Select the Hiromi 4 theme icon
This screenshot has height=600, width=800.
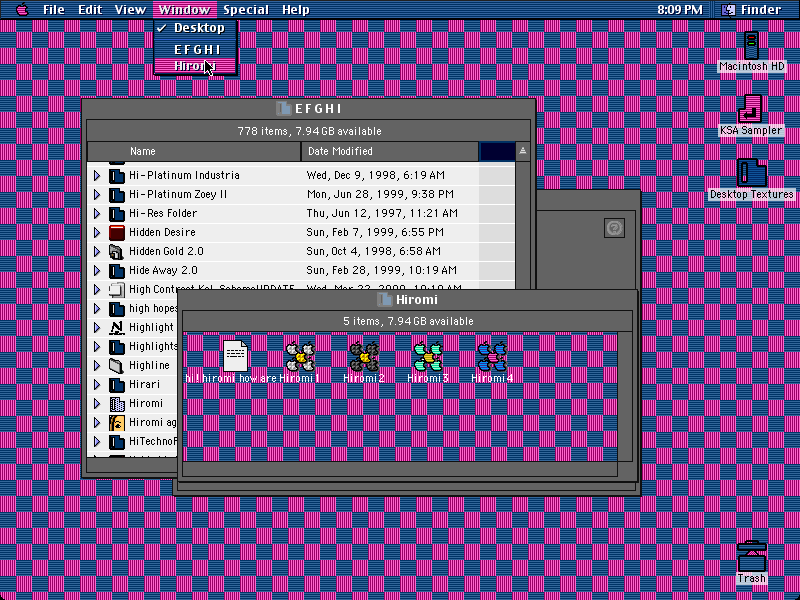[x=492, y=356]
